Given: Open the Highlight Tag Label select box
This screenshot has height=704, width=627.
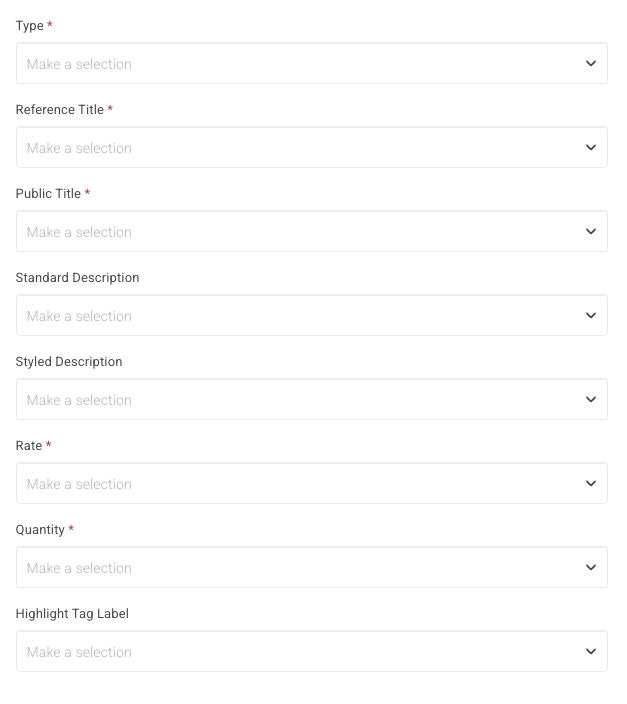Looking at the screenshot, I should [312, 651].
